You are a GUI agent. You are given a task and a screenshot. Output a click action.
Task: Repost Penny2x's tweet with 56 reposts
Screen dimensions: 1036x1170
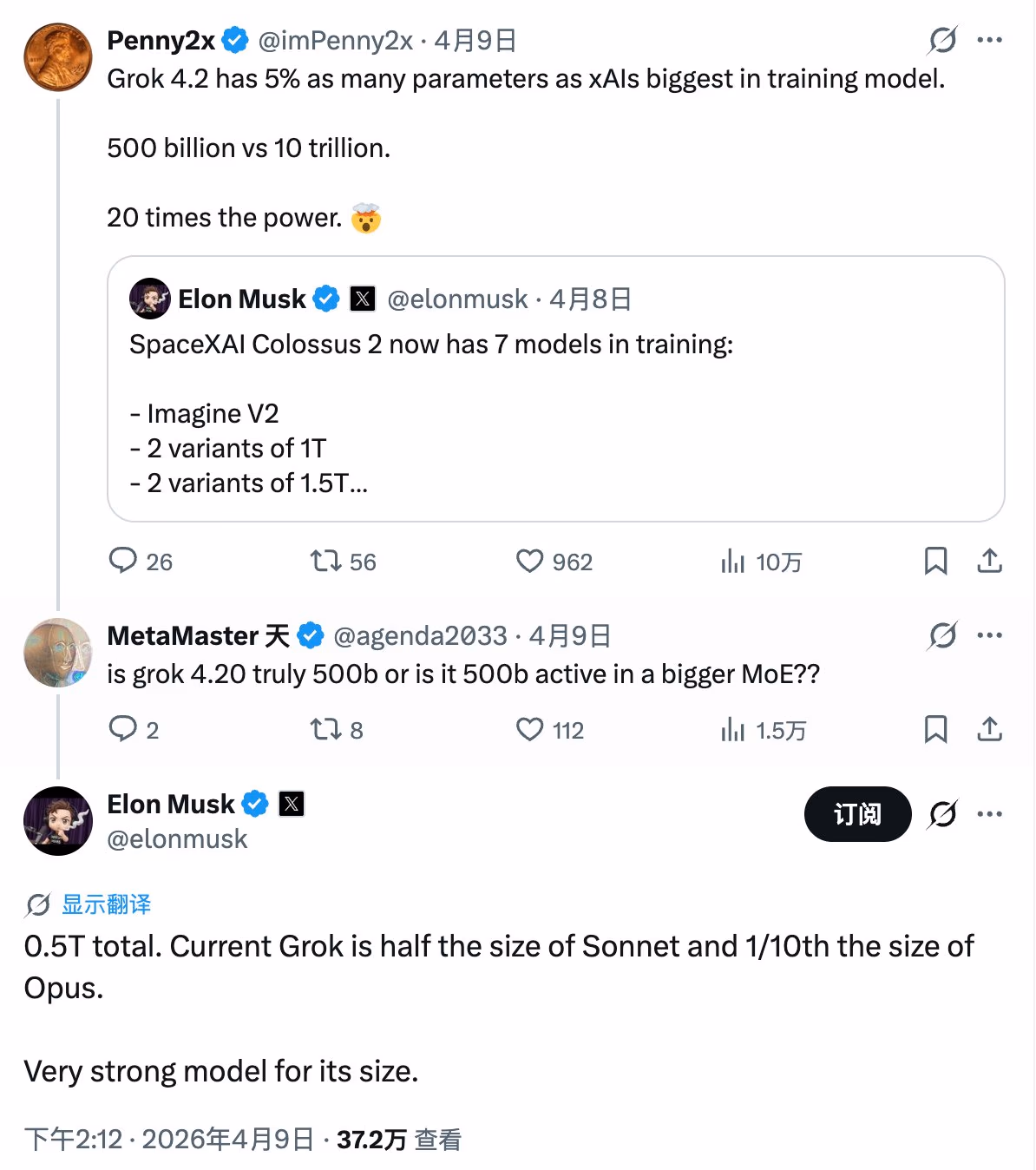tap(326, 562)
